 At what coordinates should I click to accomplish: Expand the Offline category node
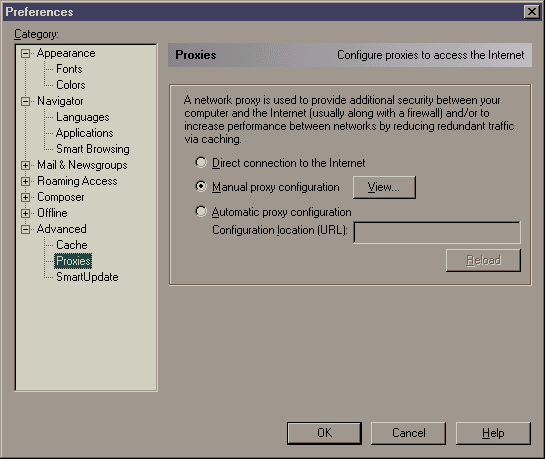tap(25, 213)
